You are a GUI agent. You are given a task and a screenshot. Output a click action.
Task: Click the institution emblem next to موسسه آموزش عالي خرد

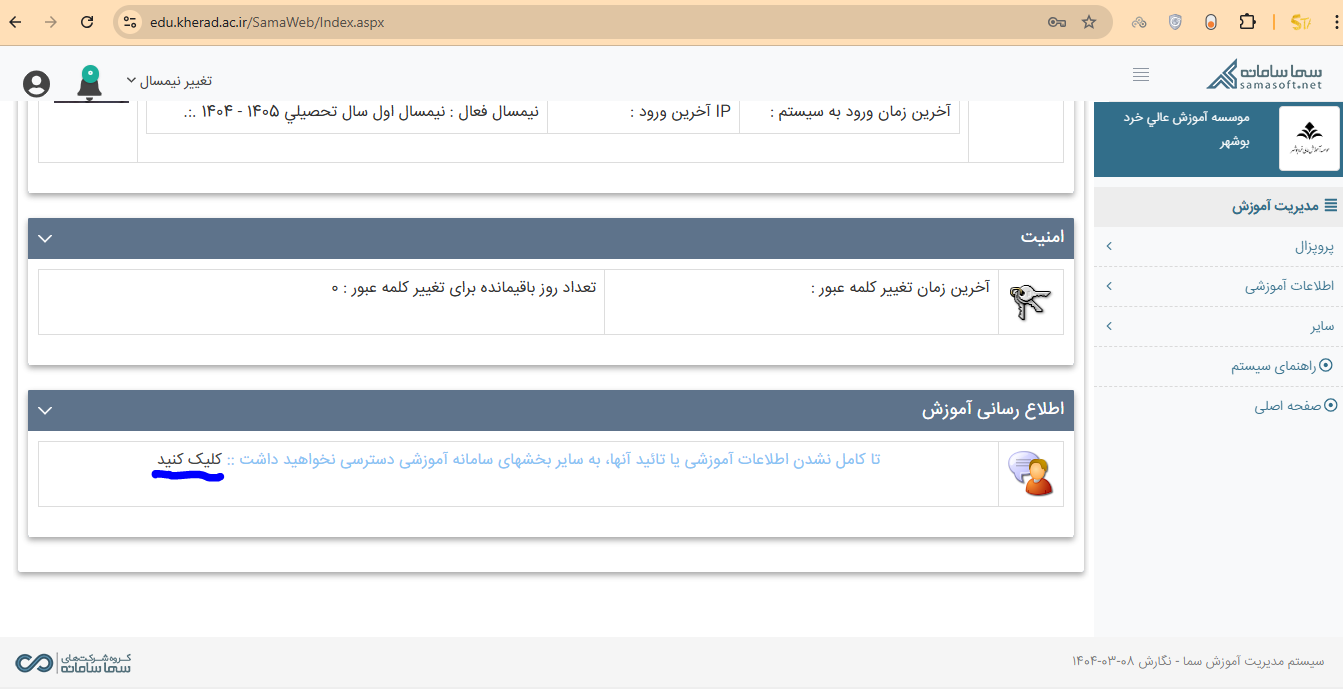coord(1308,137)
